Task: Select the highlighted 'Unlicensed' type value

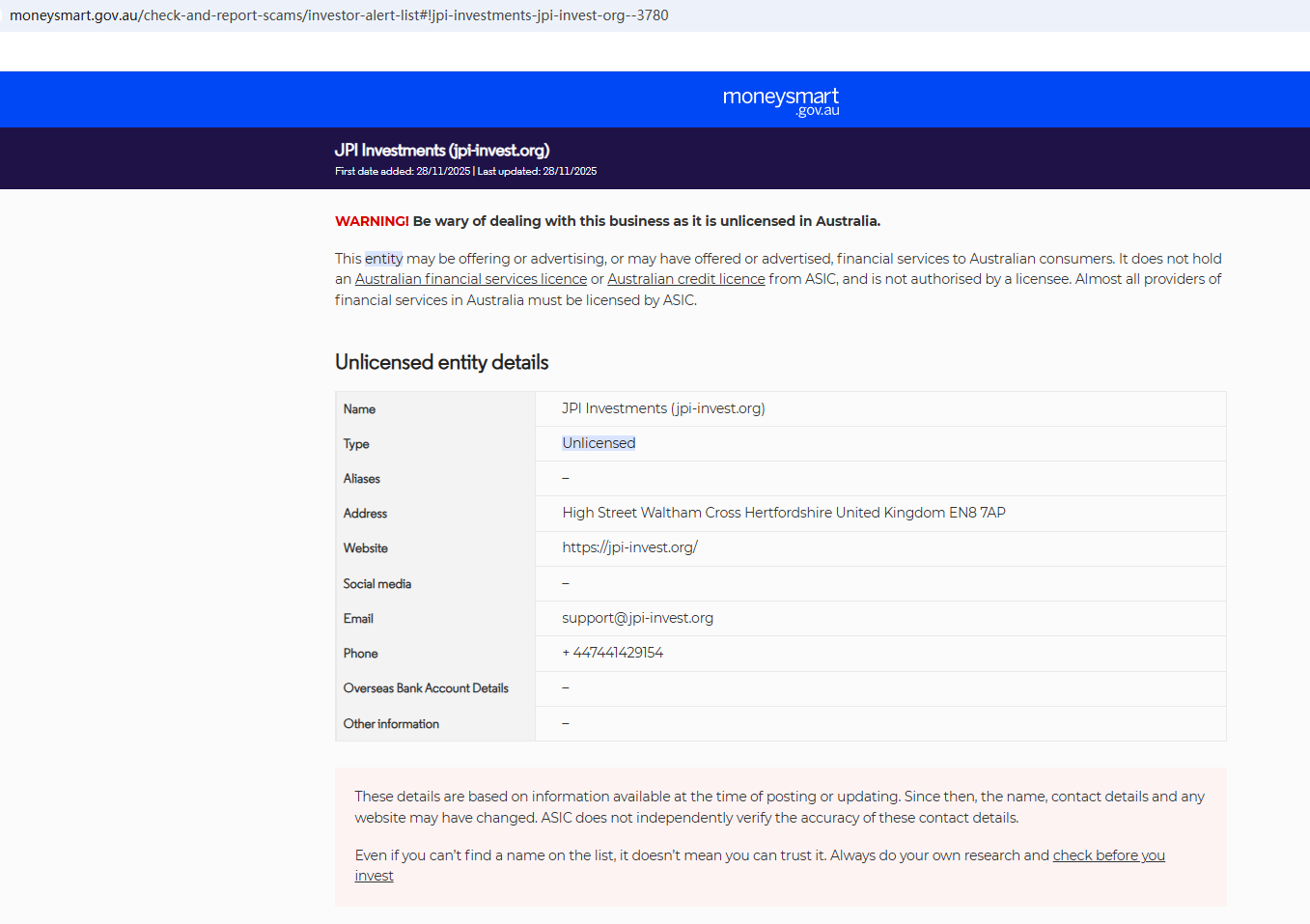Action: click(599, 443)
